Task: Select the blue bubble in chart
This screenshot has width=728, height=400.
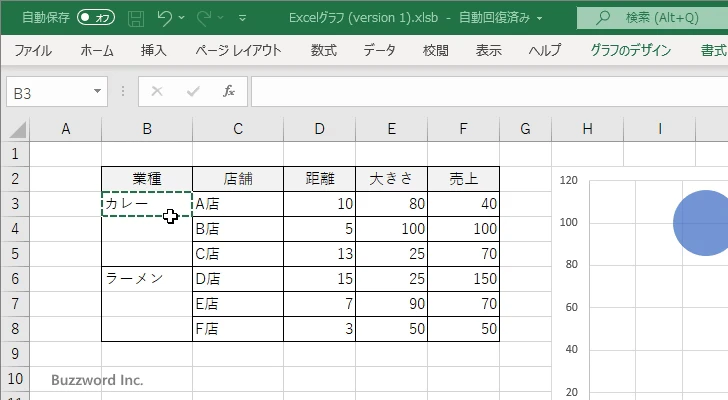Action: [704, 222]
